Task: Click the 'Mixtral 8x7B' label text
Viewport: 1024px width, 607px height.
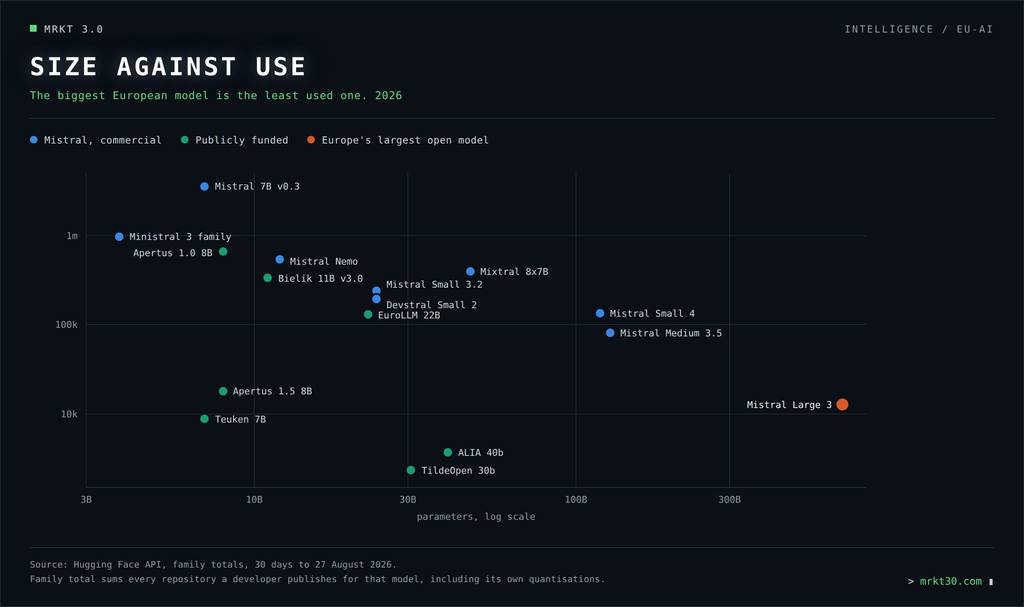Action: click(514, 272)
